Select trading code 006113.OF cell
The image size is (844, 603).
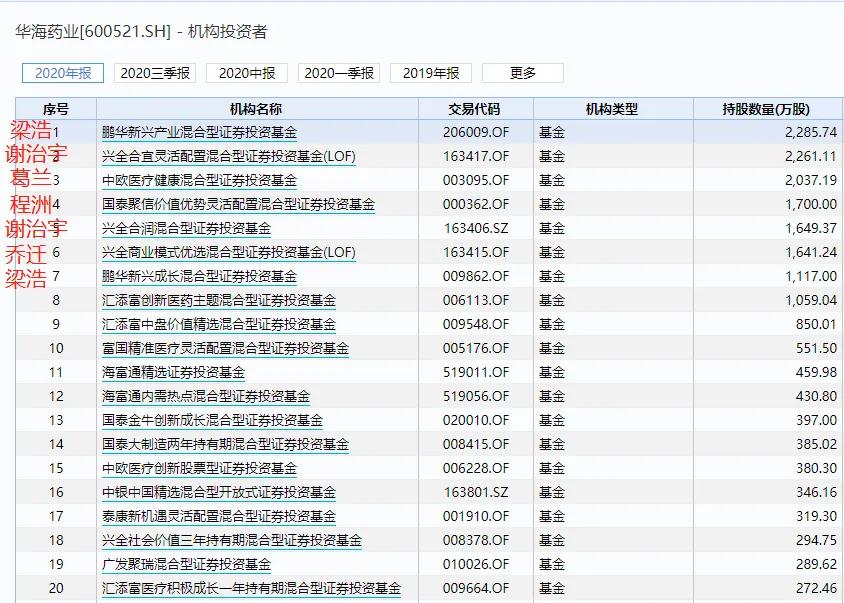pos(476,300)
